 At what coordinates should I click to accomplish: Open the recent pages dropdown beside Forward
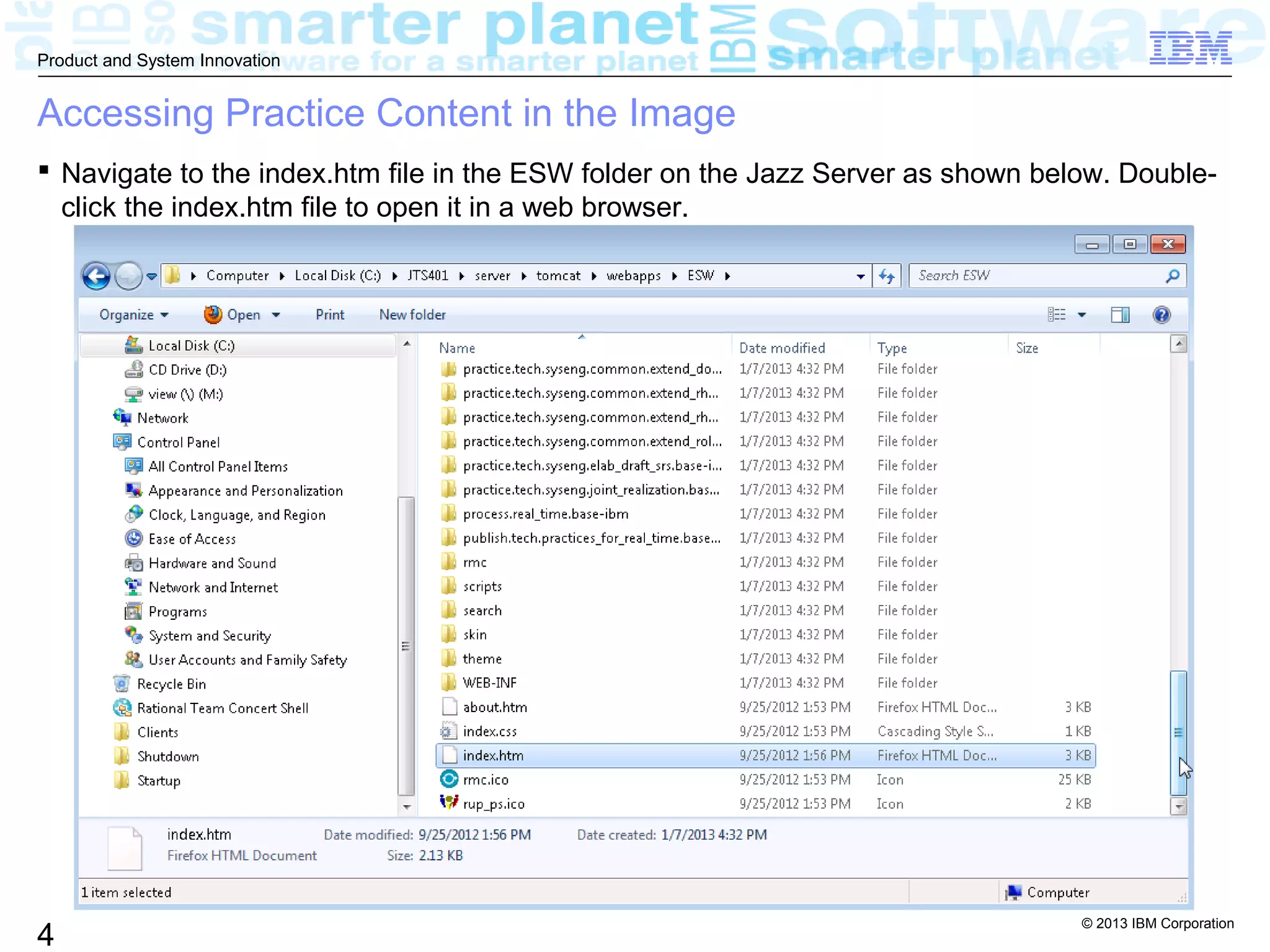[151, 276]
